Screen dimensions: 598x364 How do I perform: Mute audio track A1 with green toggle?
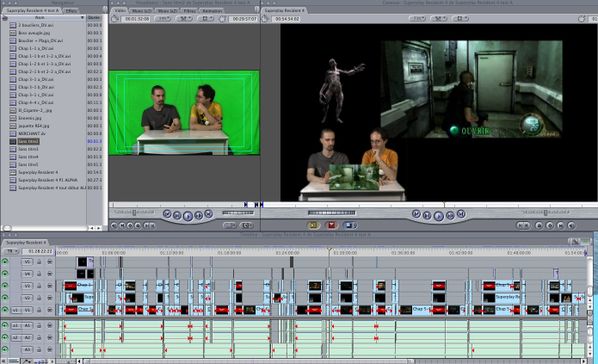point(5,325)
